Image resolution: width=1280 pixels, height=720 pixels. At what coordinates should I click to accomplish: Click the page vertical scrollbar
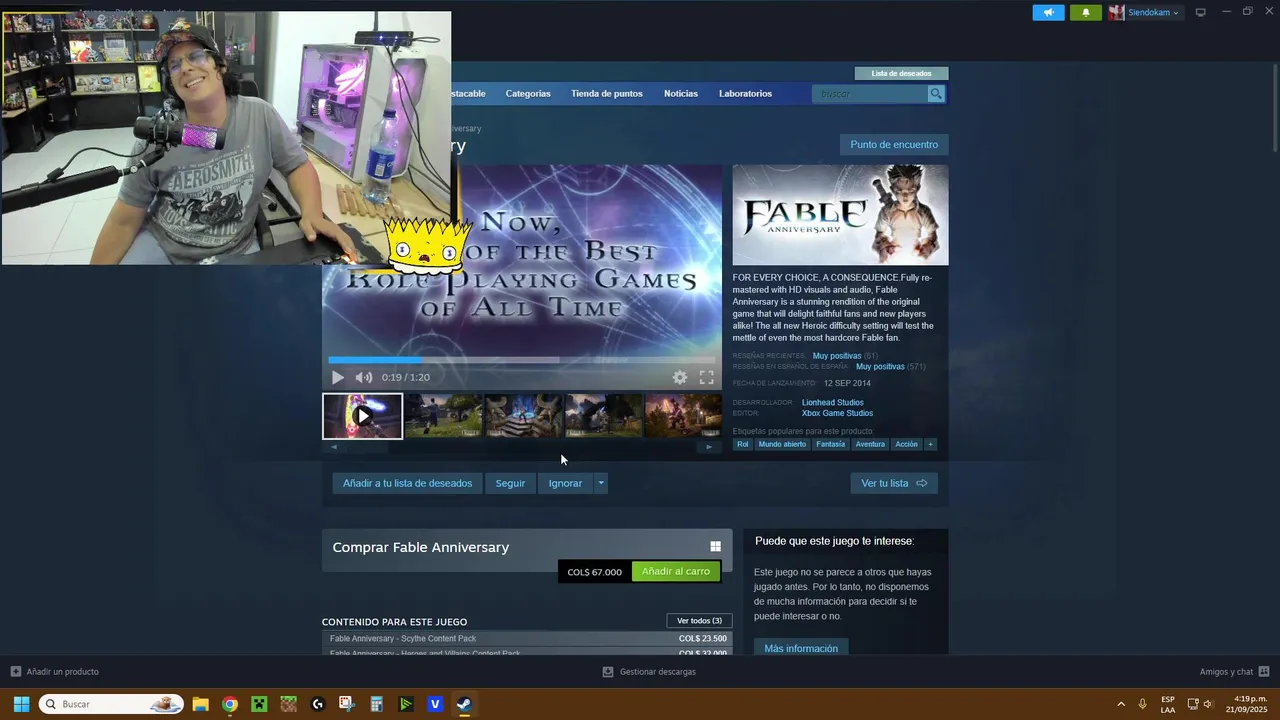coord(1275,108)
